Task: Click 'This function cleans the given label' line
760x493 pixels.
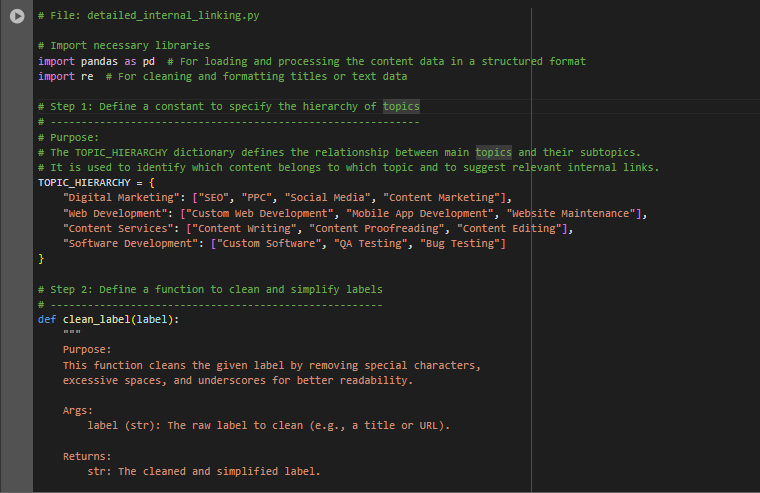Action: pyautogui.click(x=271, y=366)
